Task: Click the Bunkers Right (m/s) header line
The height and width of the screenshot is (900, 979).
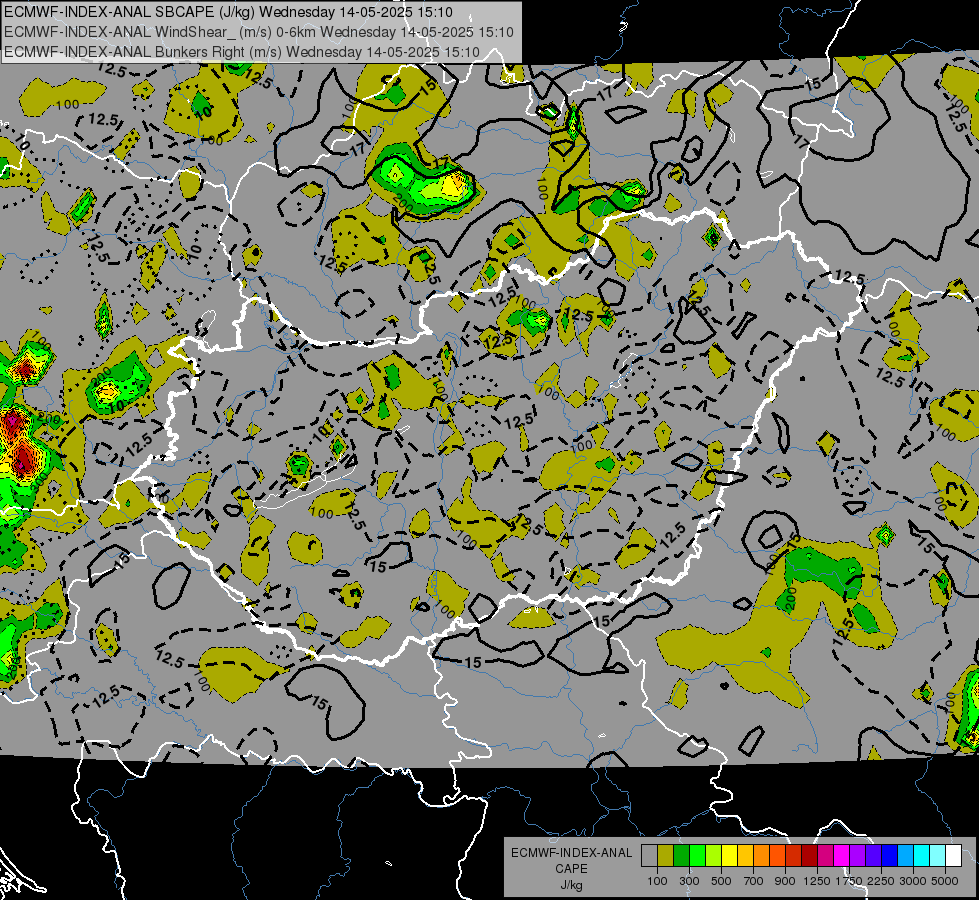Action: (x=242, y=52)
